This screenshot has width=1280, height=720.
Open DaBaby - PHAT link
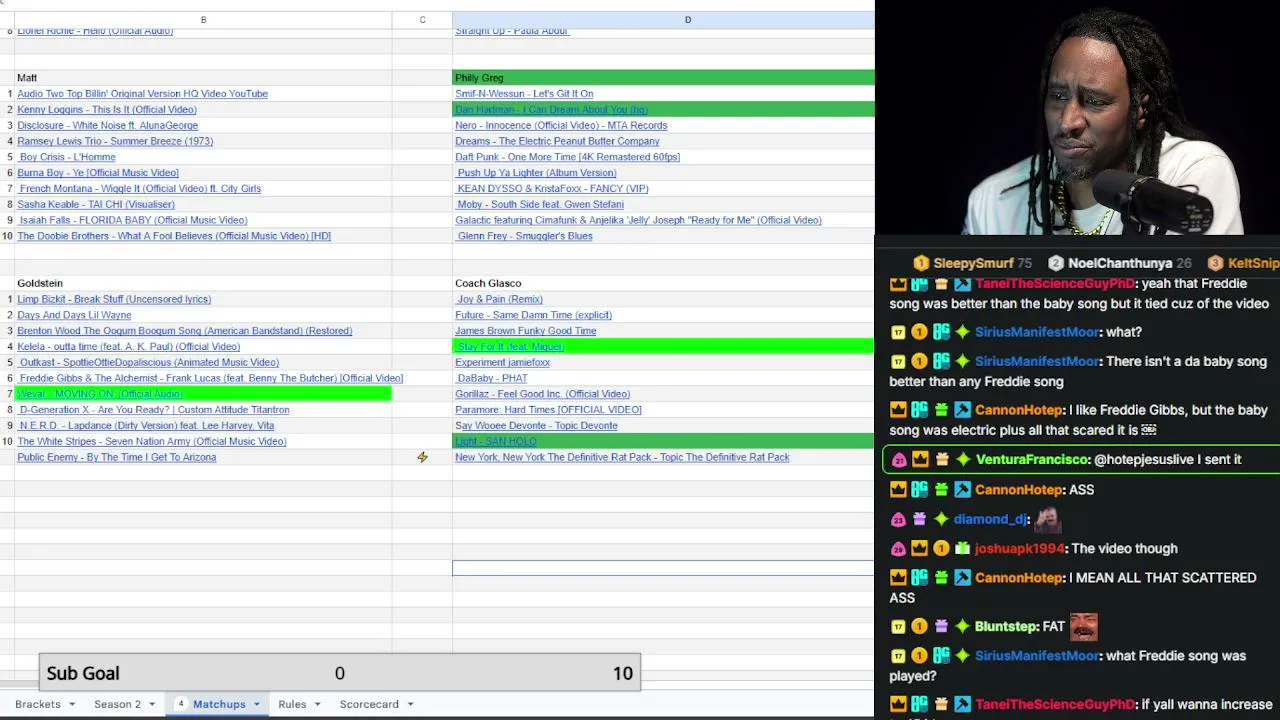point(492,379)
